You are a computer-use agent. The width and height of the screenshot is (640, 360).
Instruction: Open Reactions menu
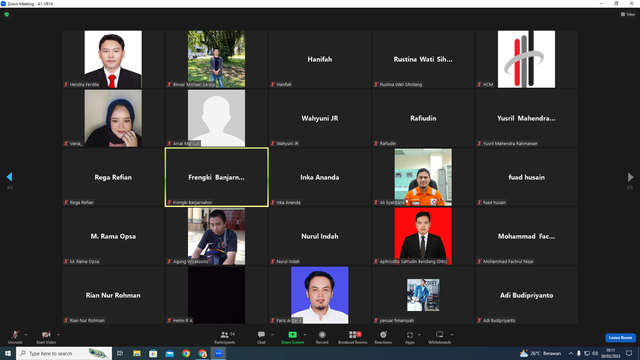pyautogui.click(x=383, y=337)
